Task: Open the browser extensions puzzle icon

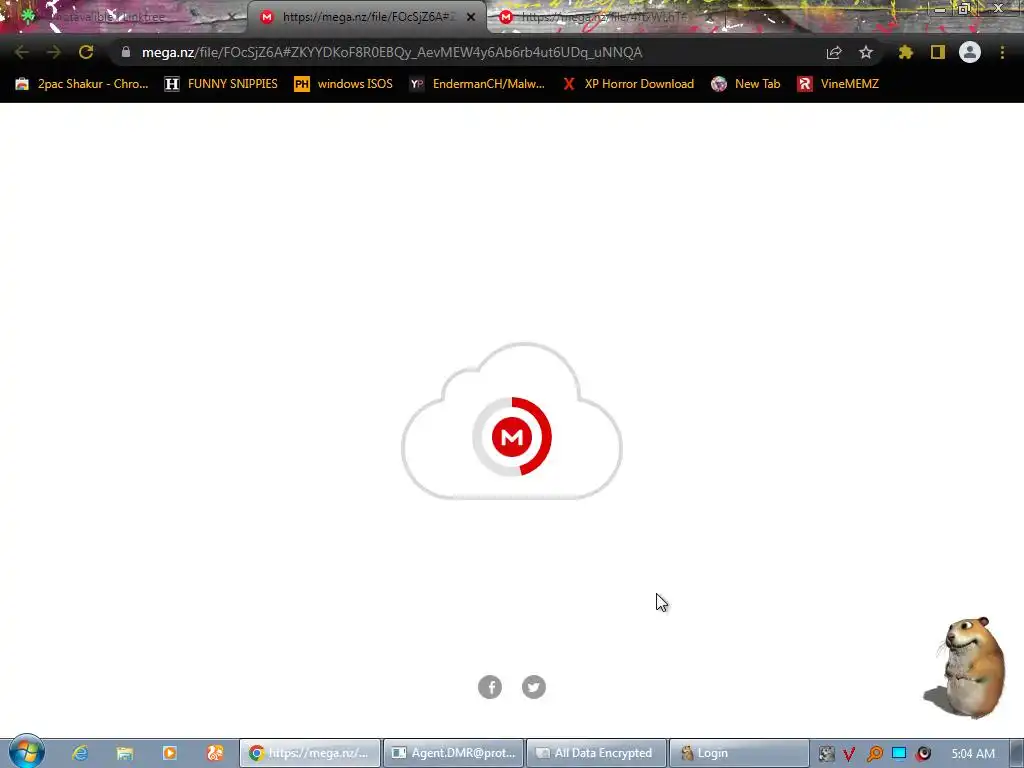Action: tap(906, 52)
